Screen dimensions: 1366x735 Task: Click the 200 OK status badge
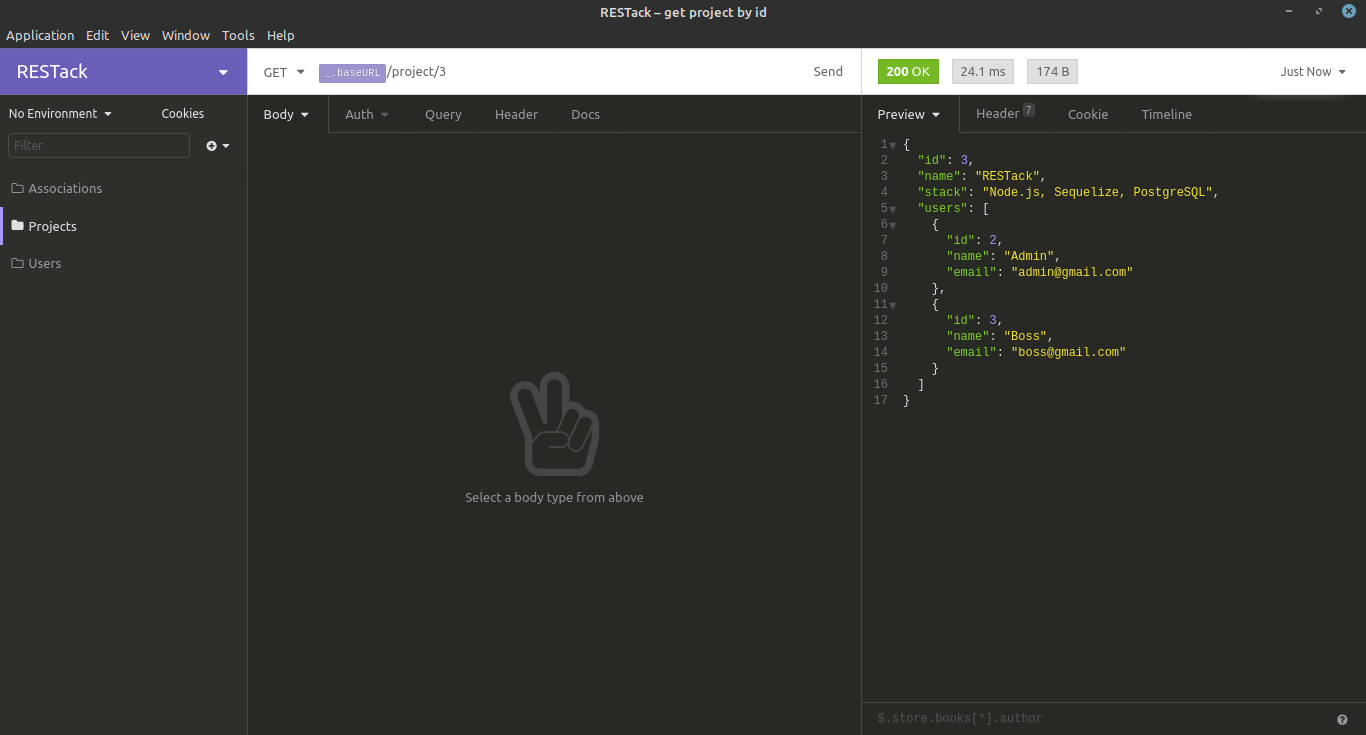908,72
